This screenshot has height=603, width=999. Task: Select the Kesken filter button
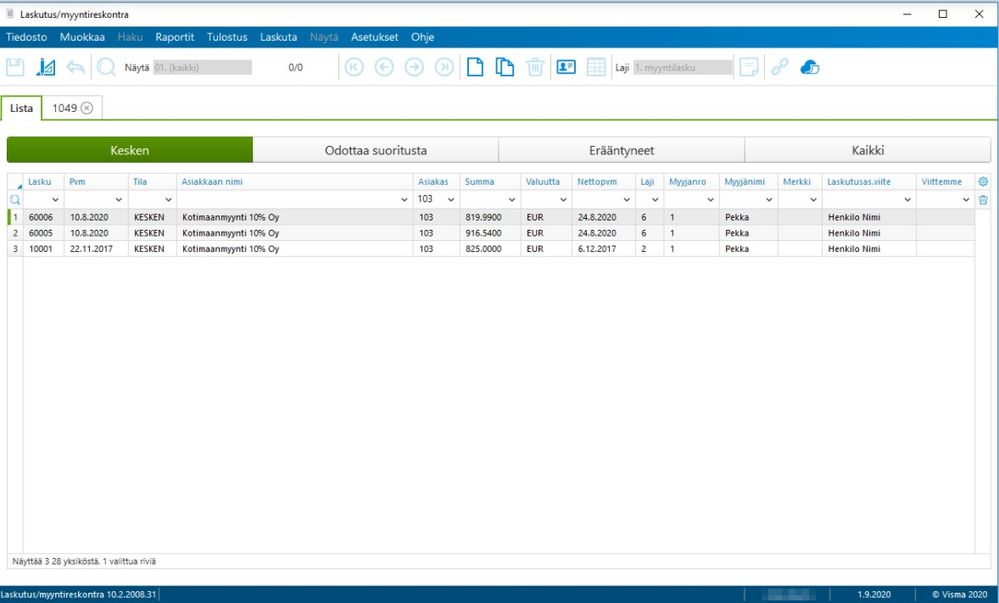pos(129,150)
